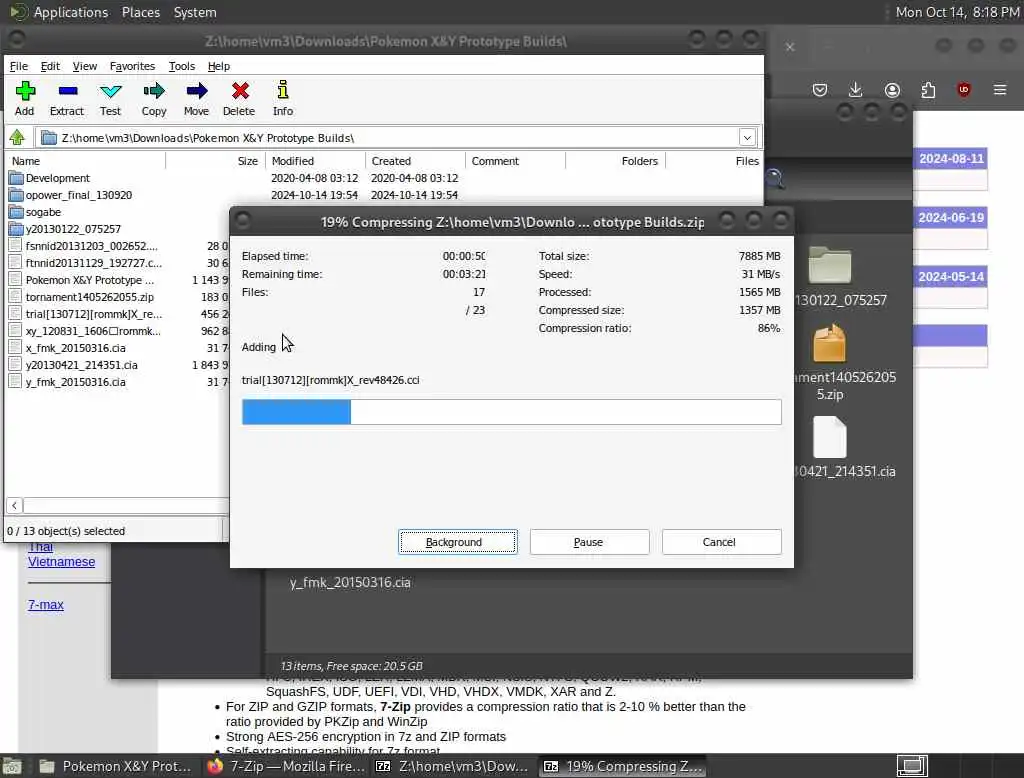Open Firefox downloads icon

pos(856,90)
